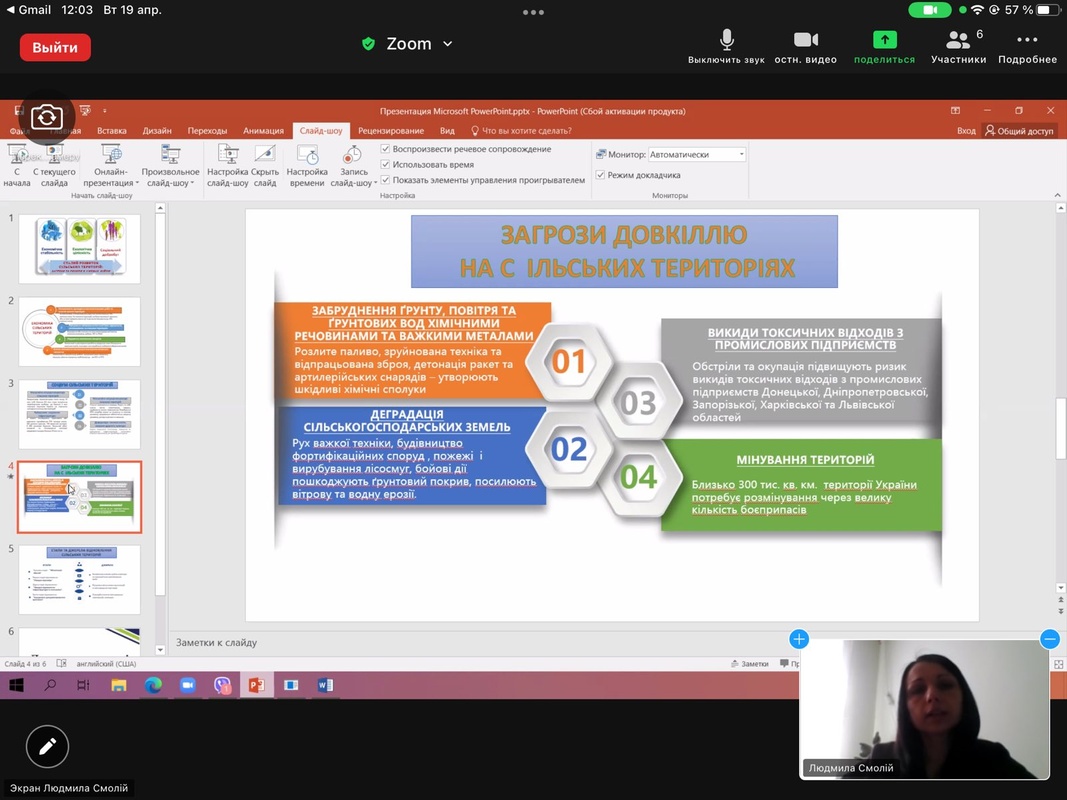Open the More options in Zoom

click(x=1028, y=46)
